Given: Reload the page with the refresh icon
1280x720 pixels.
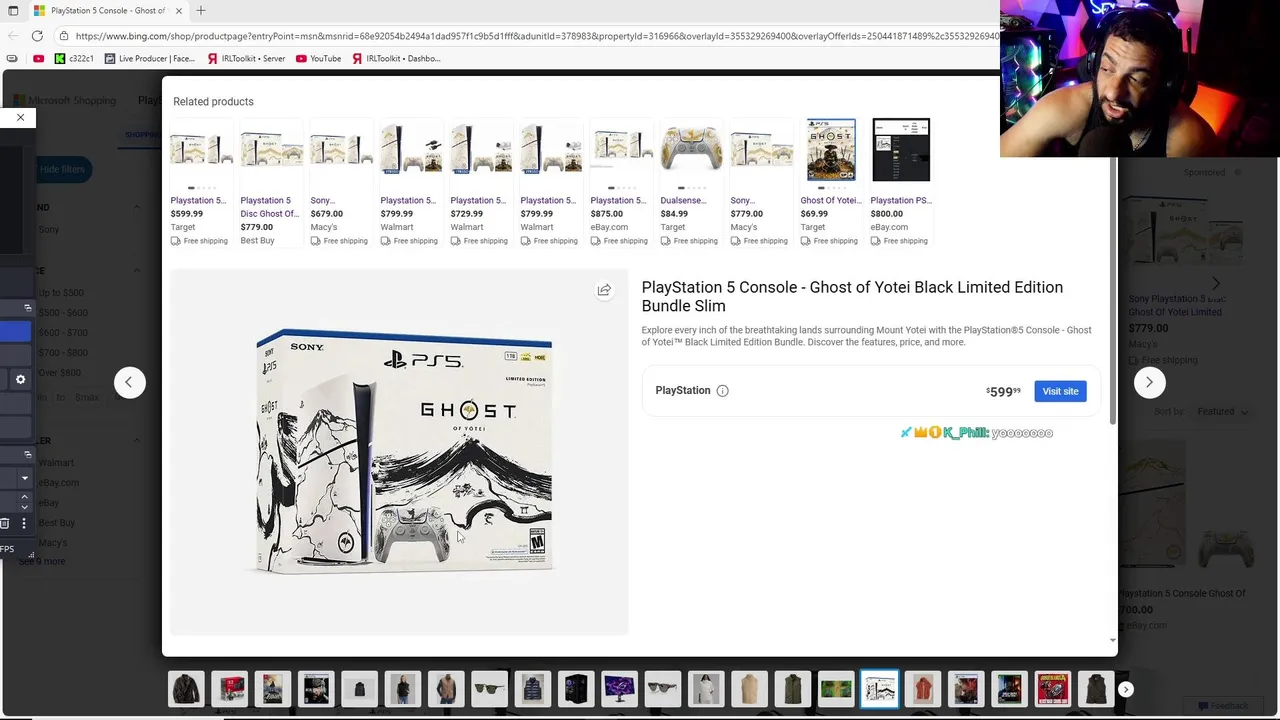Looking at the screenshot, I should (37, 36).
